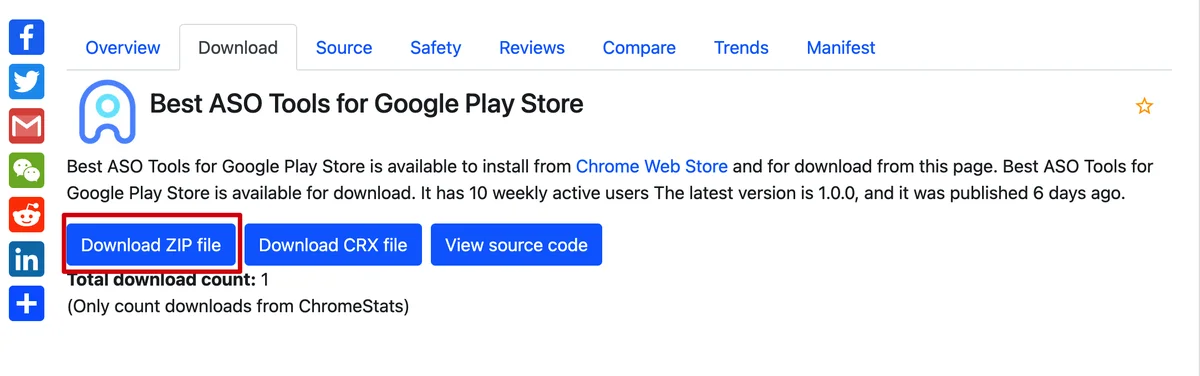Click the star favorite icon
This screenshot has width=1200, height=376.
pos(1145,106)
